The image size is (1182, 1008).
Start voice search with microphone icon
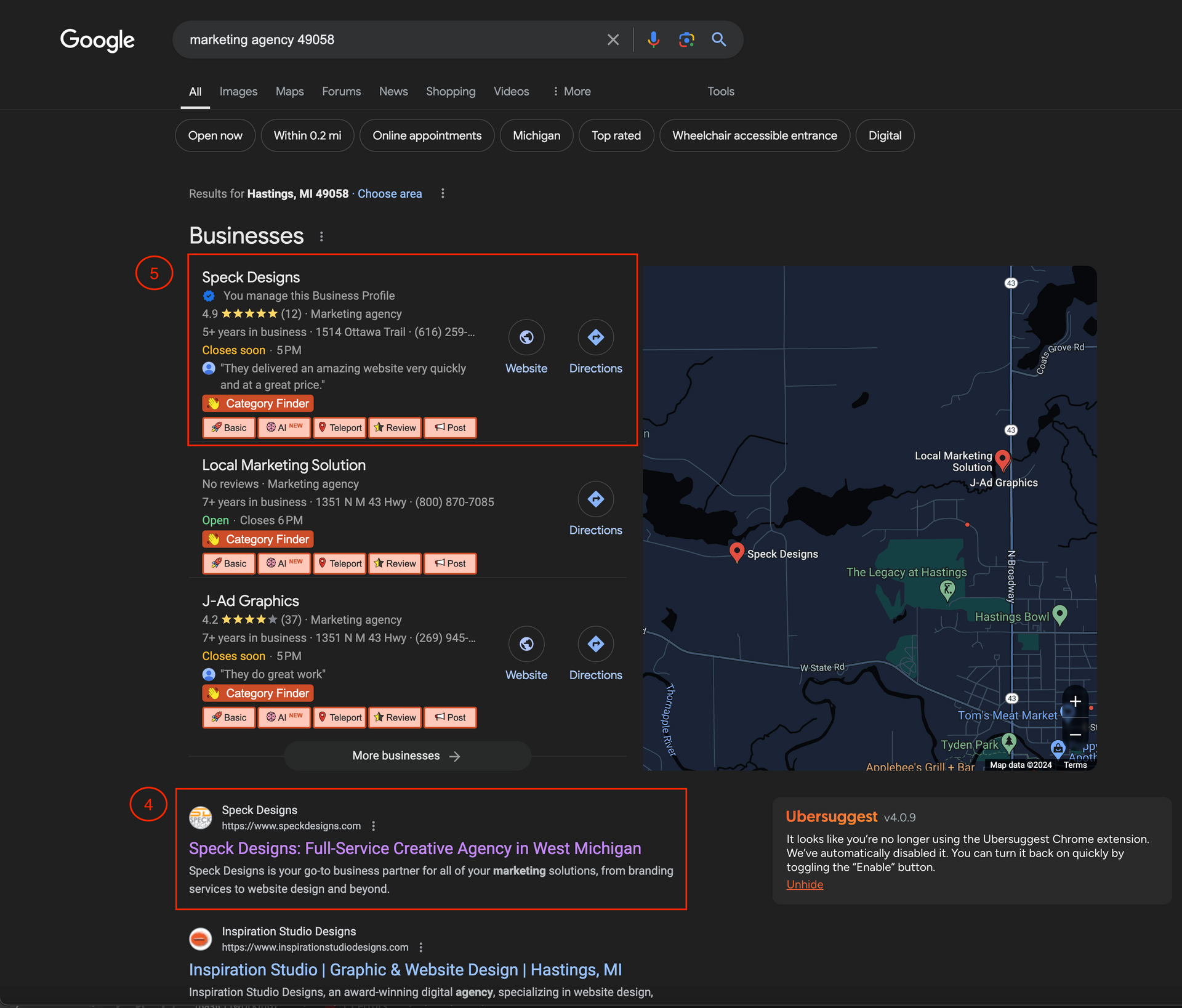tap(653, 40)
